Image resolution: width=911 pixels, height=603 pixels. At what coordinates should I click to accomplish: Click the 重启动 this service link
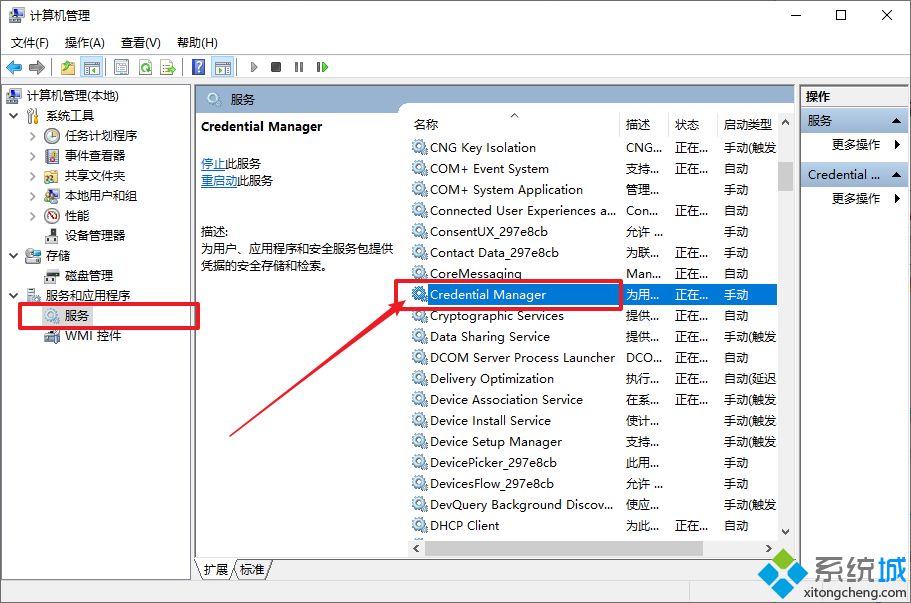[x=218, y=181]
